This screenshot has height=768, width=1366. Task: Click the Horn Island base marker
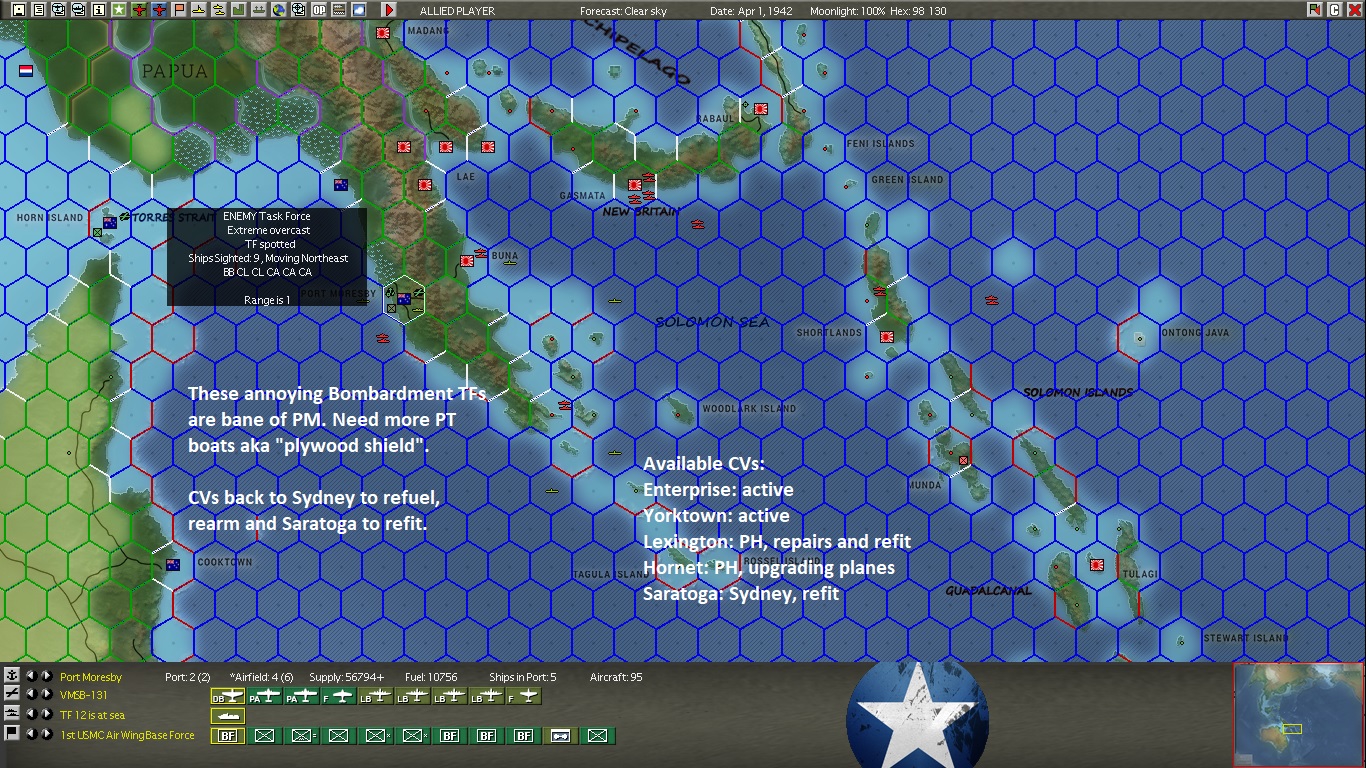[x=108, y=222]
